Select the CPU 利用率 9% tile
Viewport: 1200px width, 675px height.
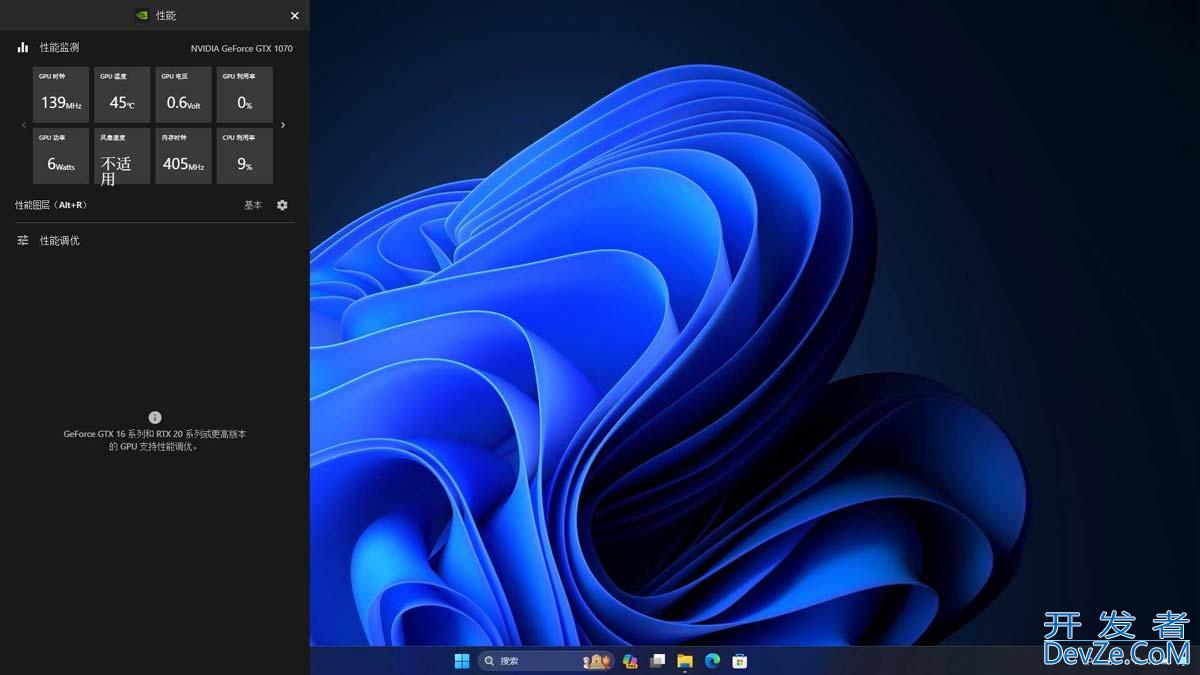click(245, 156)
